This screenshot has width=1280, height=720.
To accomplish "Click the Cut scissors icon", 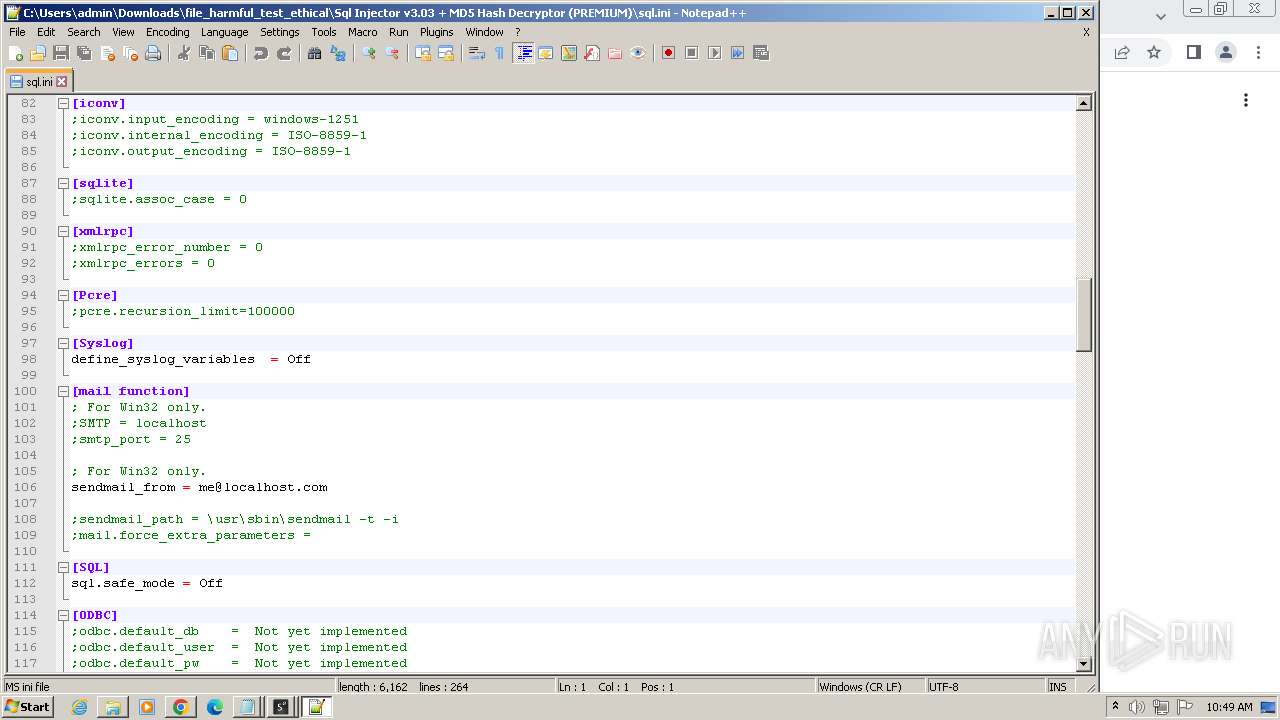I will (x=183, y=53).
